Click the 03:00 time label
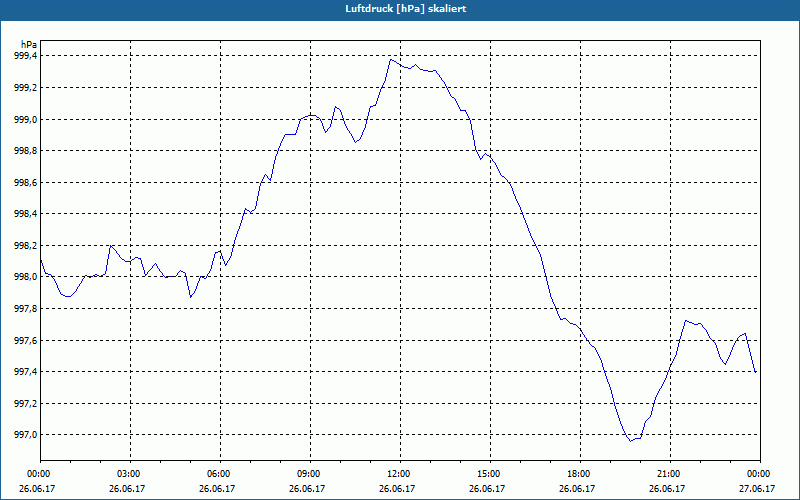800x500 pixels. point(131,474)
